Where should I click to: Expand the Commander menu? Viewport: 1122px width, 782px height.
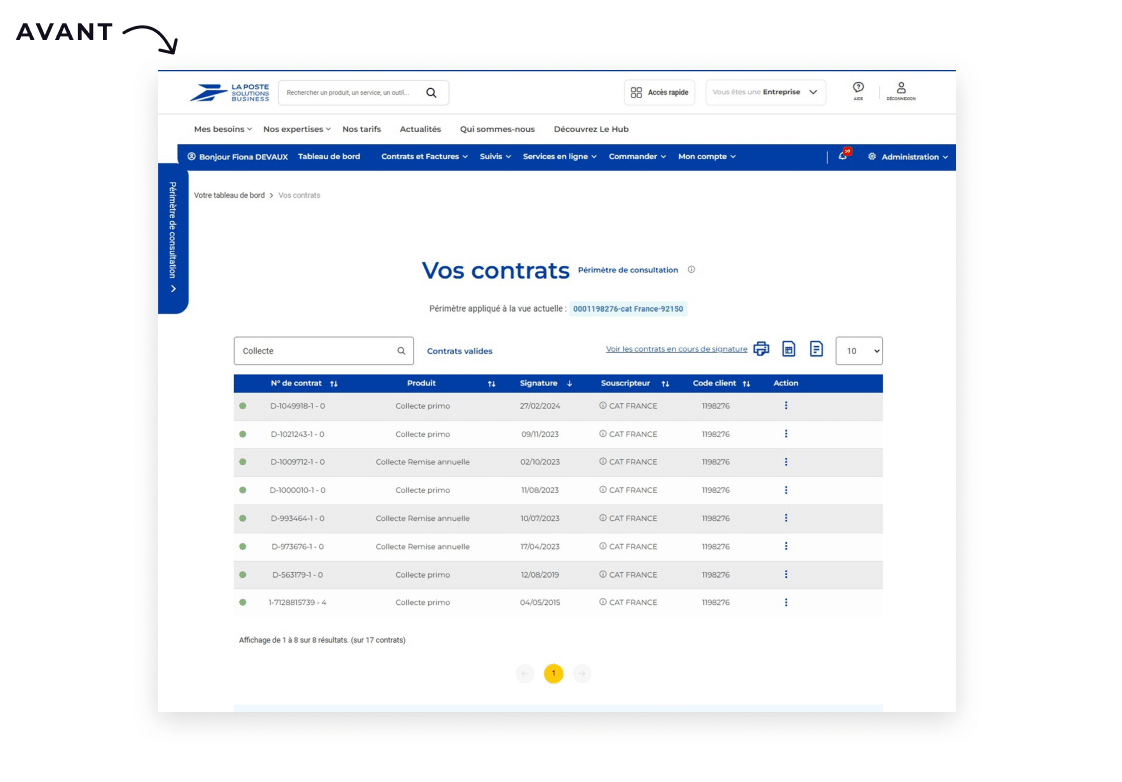pos(638,157)
